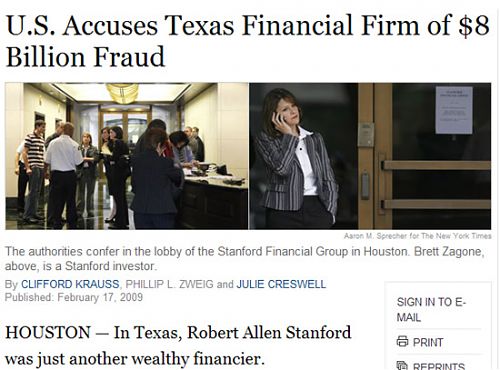
Task: Enlarge photo of woman on phone
Action: coord(370,156)
